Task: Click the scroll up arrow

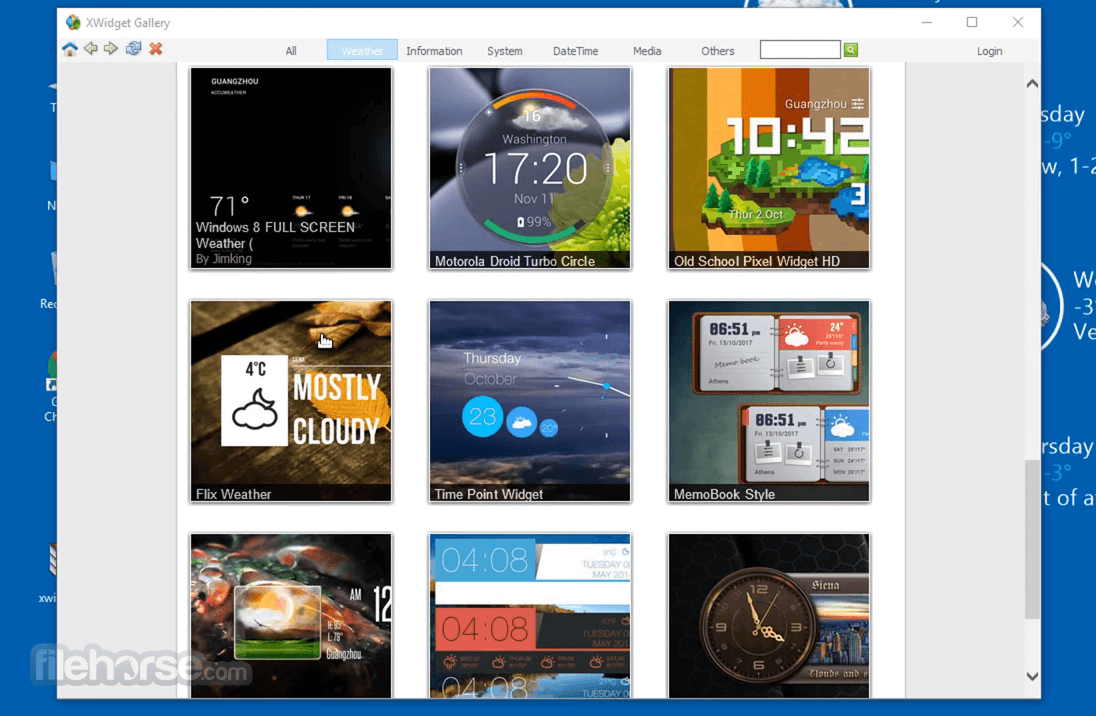Action: (x=1032, y=83)
